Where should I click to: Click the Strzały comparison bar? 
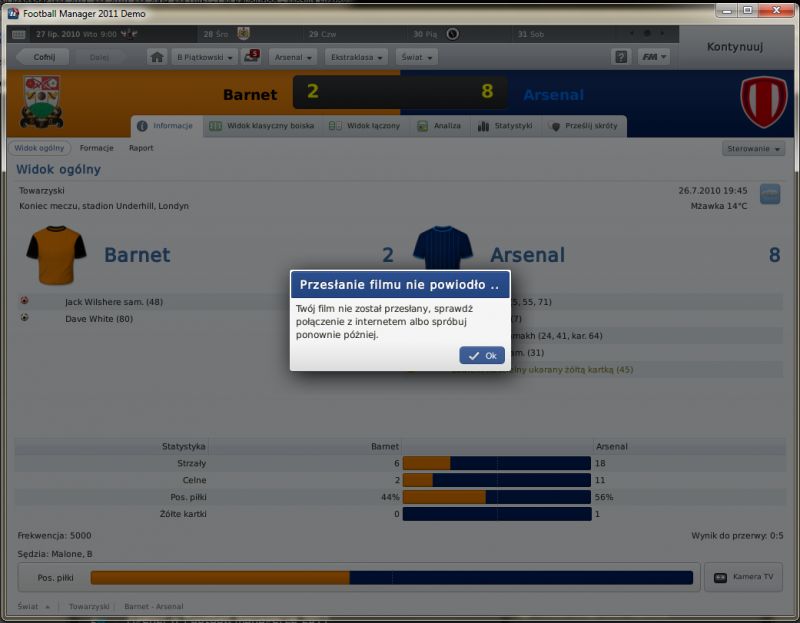[x=497, y=463]
